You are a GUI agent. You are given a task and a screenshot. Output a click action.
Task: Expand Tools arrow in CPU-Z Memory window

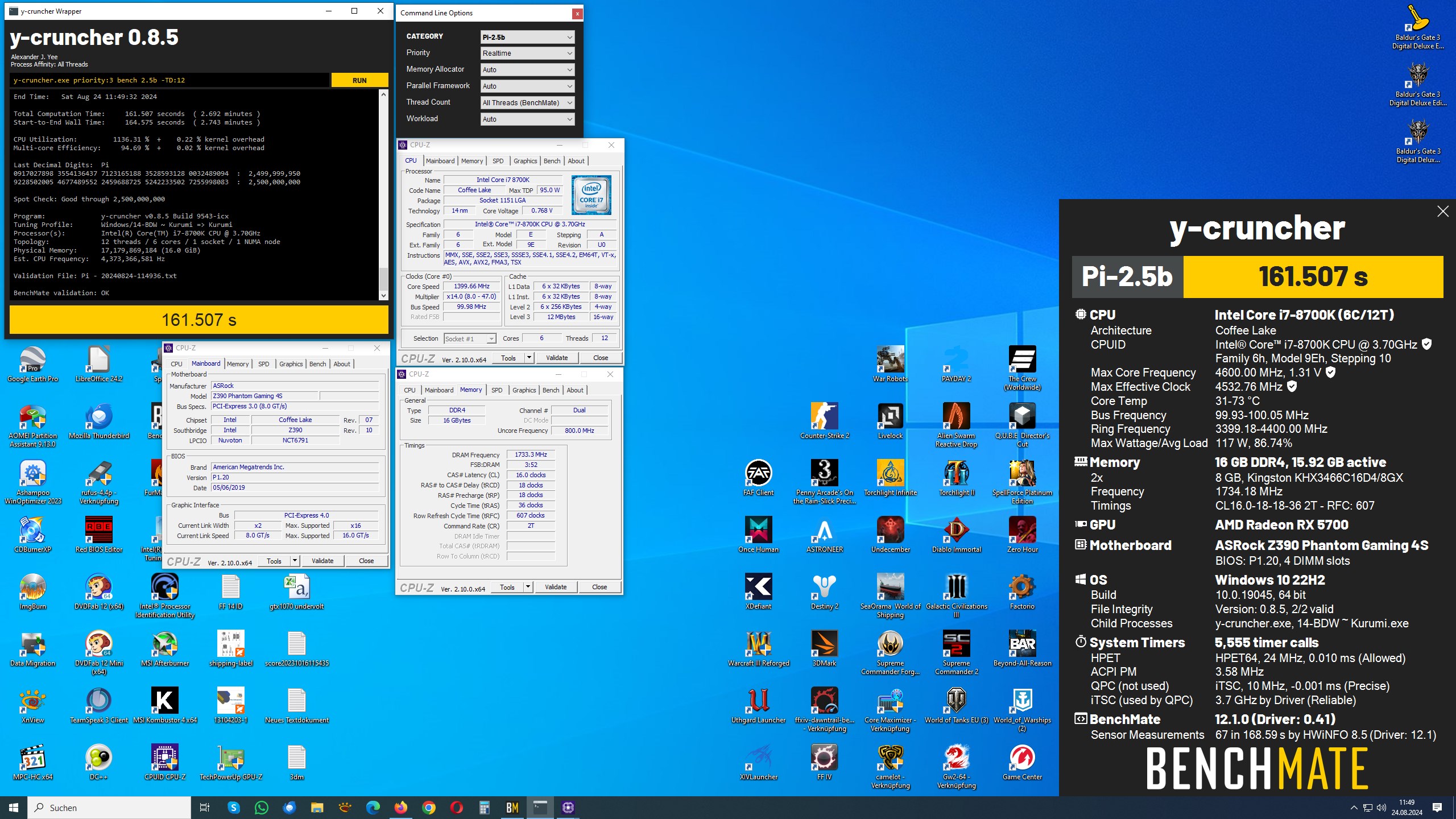coord(528,587)
